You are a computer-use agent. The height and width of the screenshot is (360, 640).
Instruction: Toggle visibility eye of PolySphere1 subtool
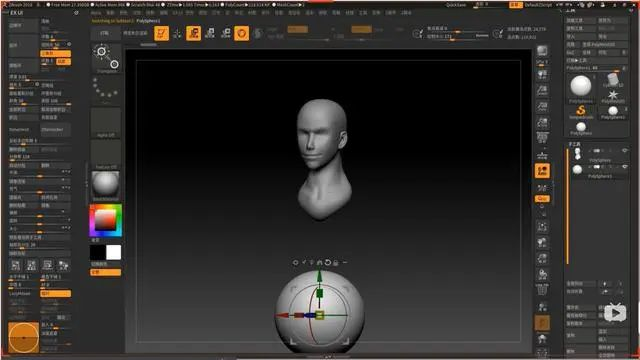point(624,167)
